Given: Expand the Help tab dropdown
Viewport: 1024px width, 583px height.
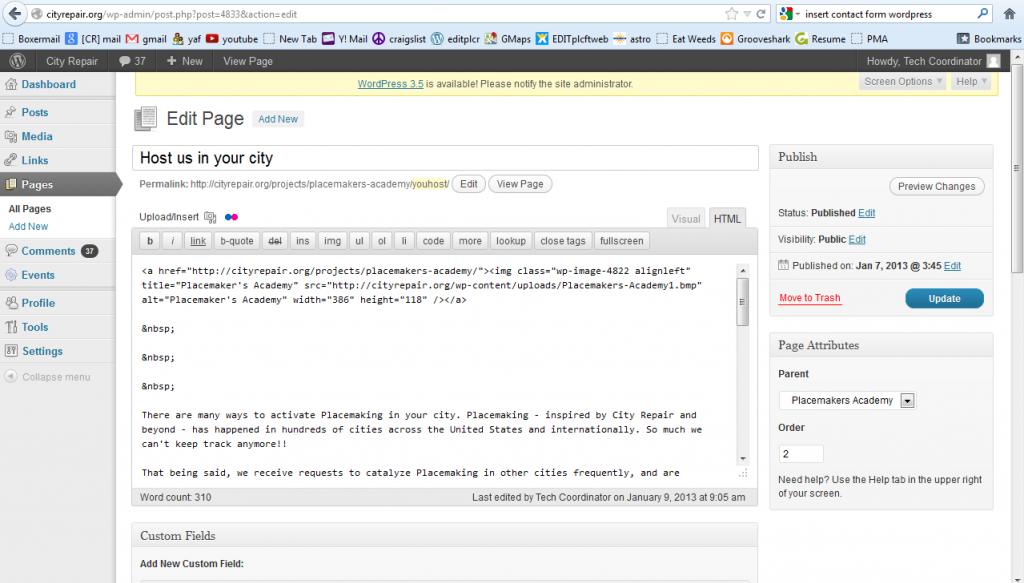Looking at the screenshot, I should click(x=970, y=82).
